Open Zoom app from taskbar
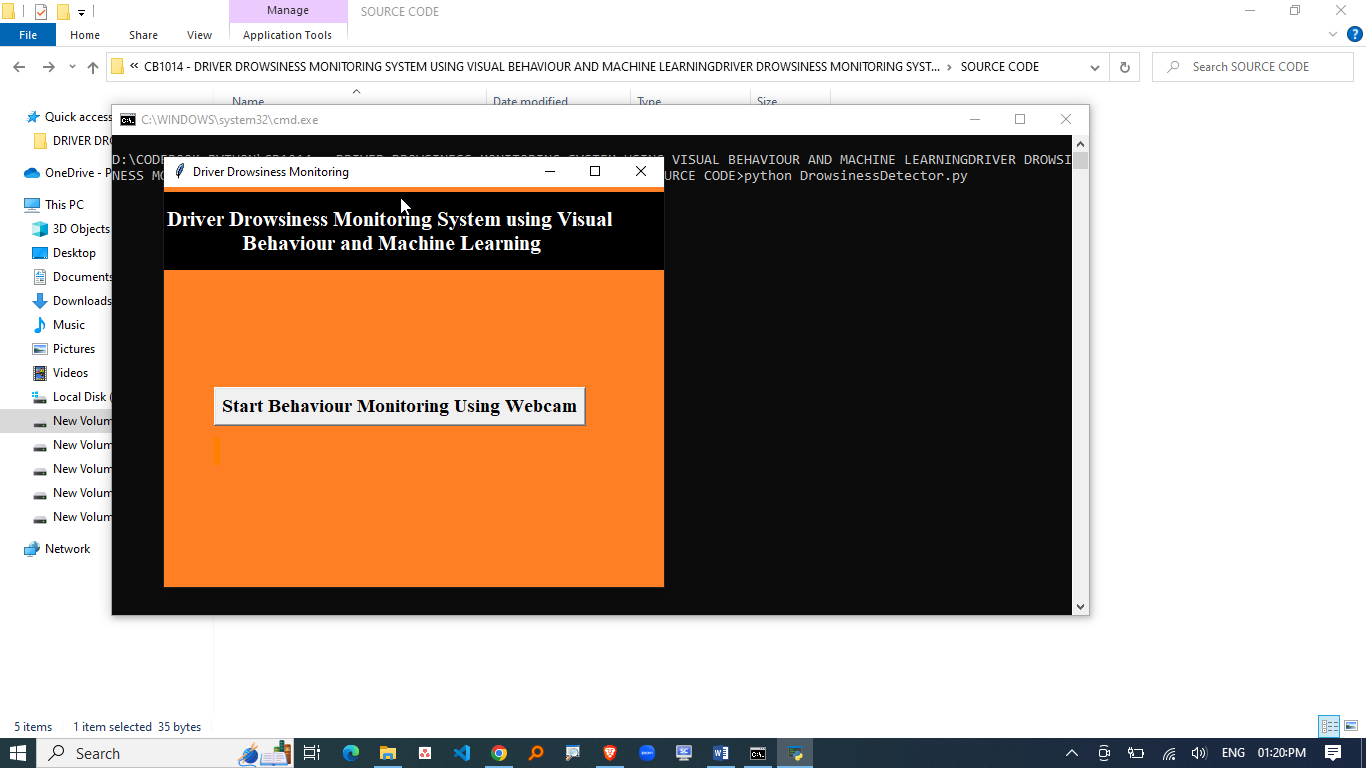The width and height of the screenshot is (1366, 768). click(x=647, y=753)
